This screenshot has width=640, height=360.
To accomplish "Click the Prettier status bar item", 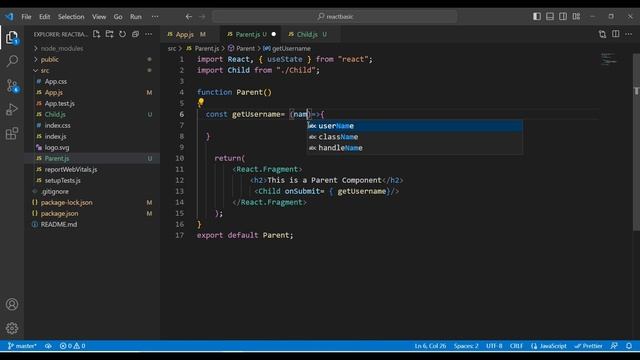I will [x=588, y=346].
